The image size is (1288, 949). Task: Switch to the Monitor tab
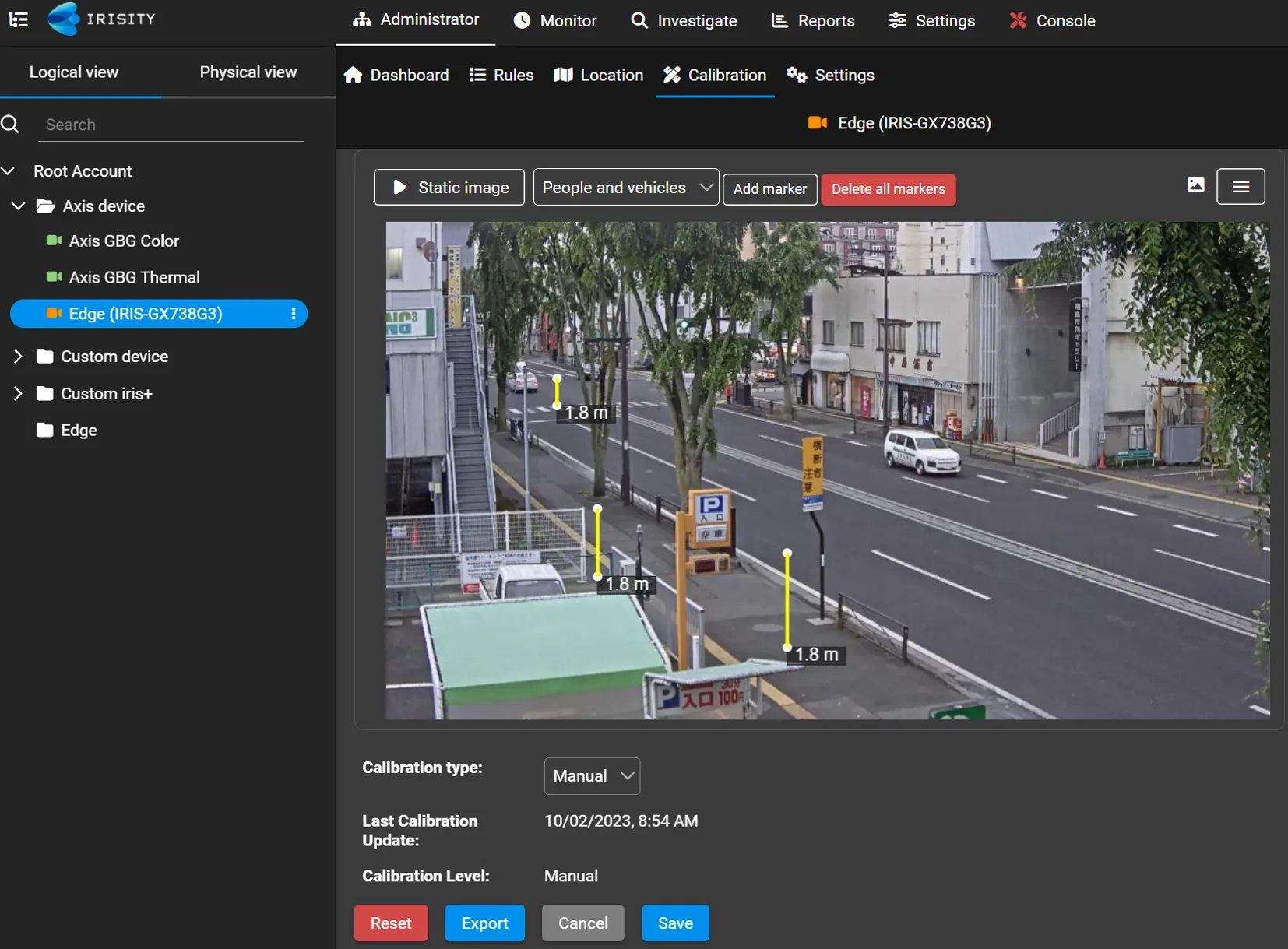tap(555, 21)
